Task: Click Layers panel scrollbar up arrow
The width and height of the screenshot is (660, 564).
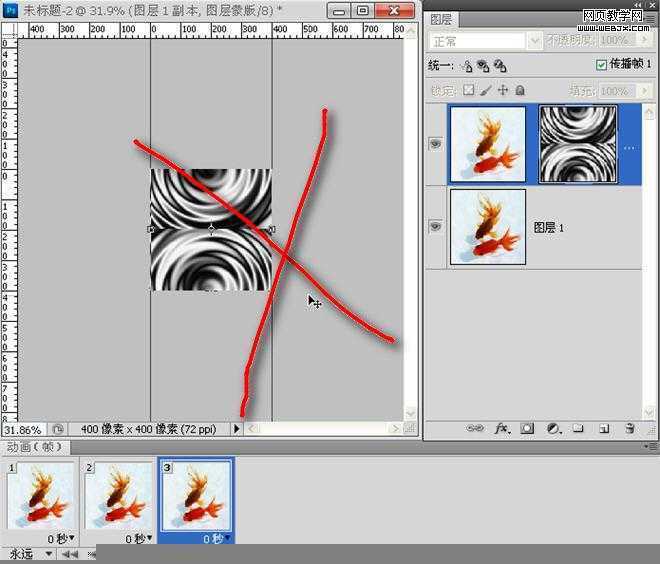Action: tap(649, 112)
